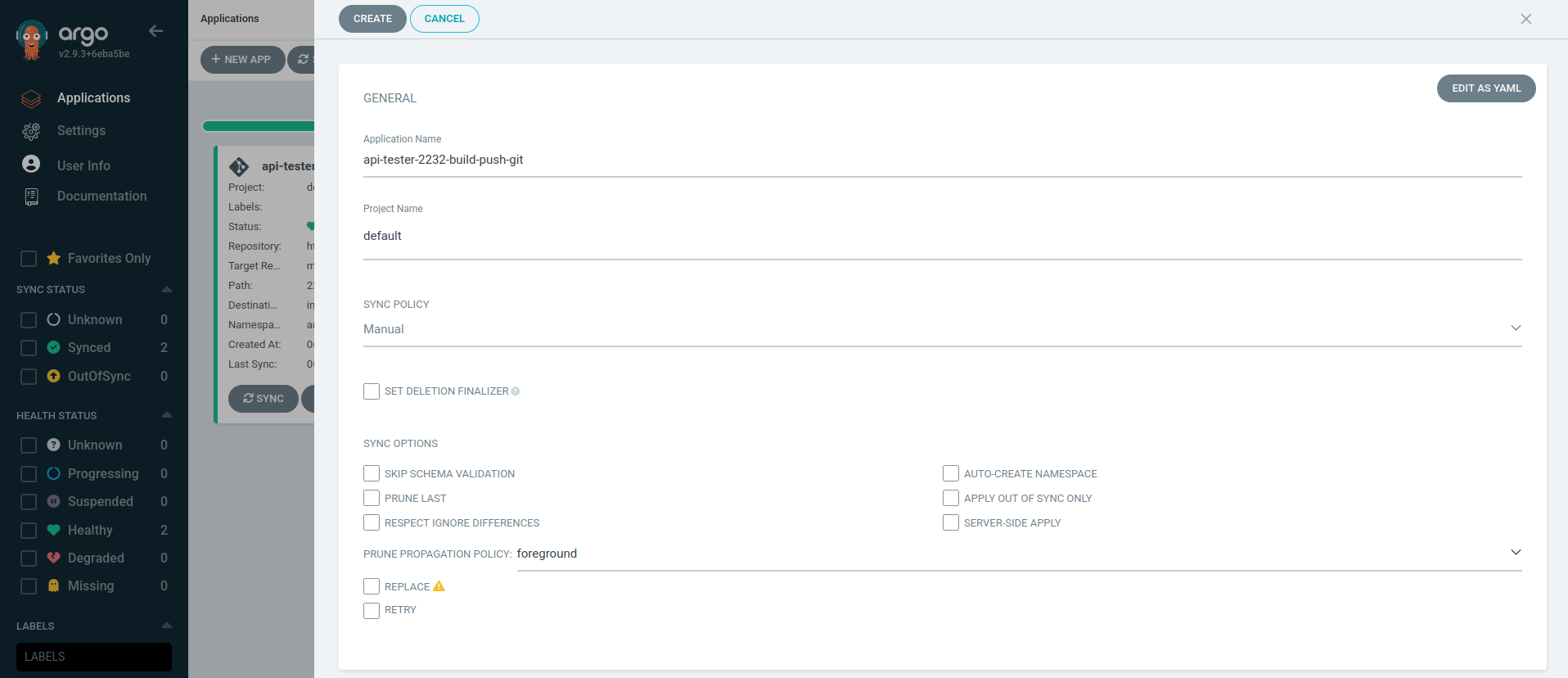Click the User Info avatar icon
This screenshot has height=678, width=1568.
pos(31,165)
